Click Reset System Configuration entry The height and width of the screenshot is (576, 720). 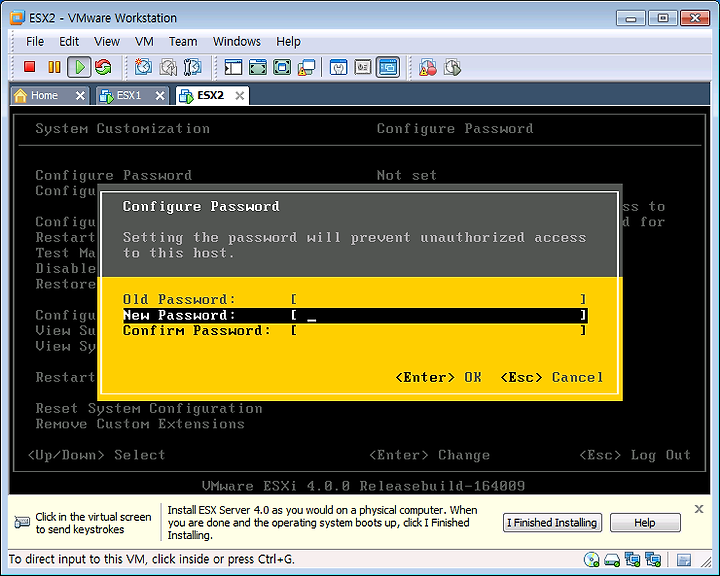[x=149, y=408]
